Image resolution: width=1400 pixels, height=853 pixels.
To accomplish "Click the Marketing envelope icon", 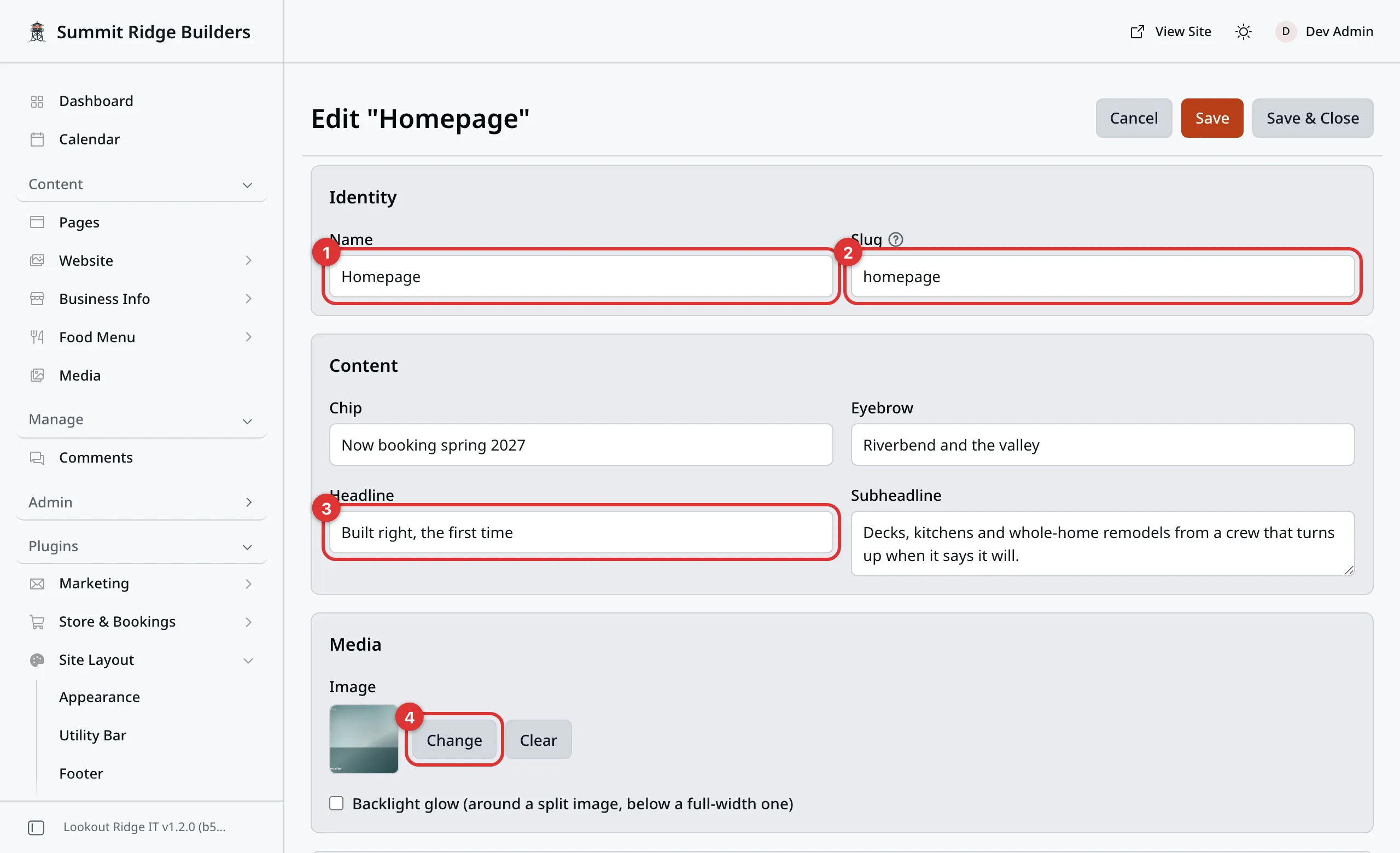I will pos(37,583).
